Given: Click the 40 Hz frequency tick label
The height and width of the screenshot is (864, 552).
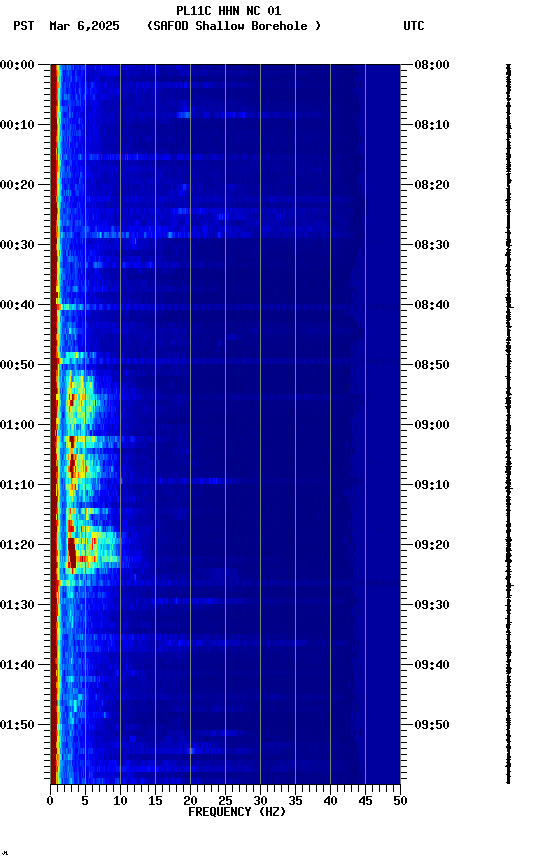Looking at the screenshot, I should [330, 801].
